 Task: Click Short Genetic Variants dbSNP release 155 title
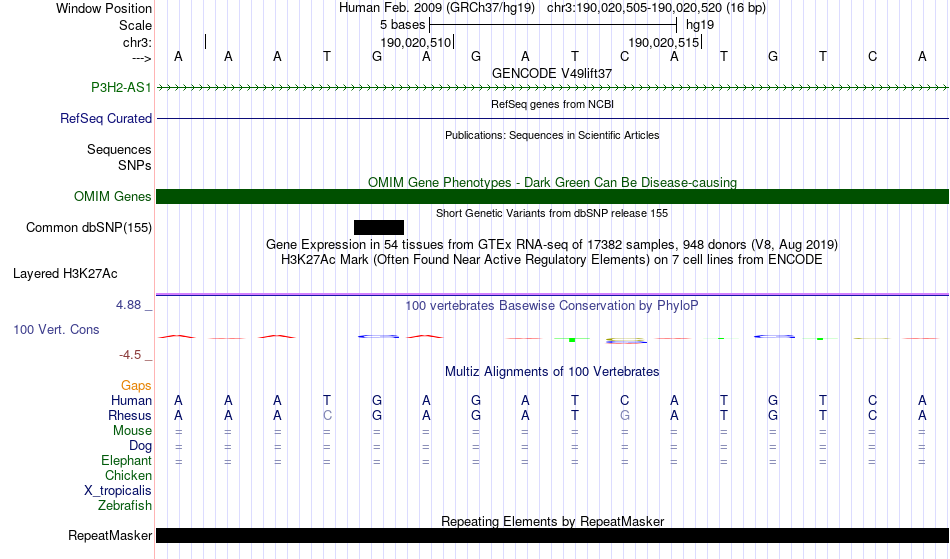coord(552,213)
